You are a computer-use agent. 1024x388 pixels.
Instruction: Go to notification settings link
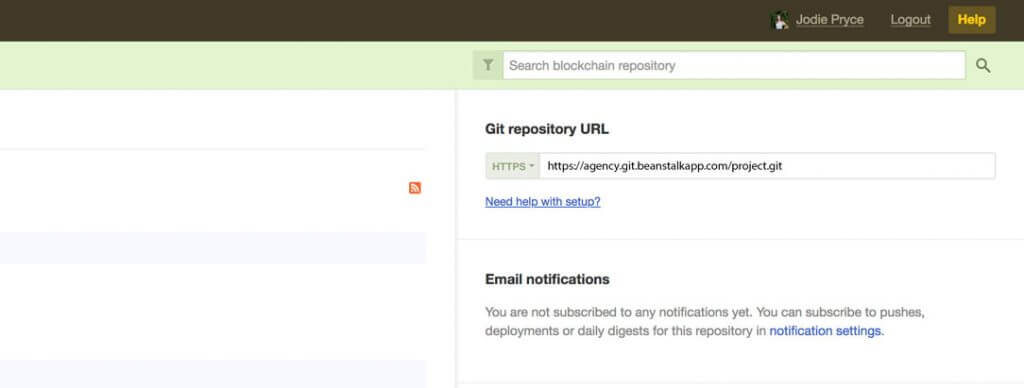[825, 331]
